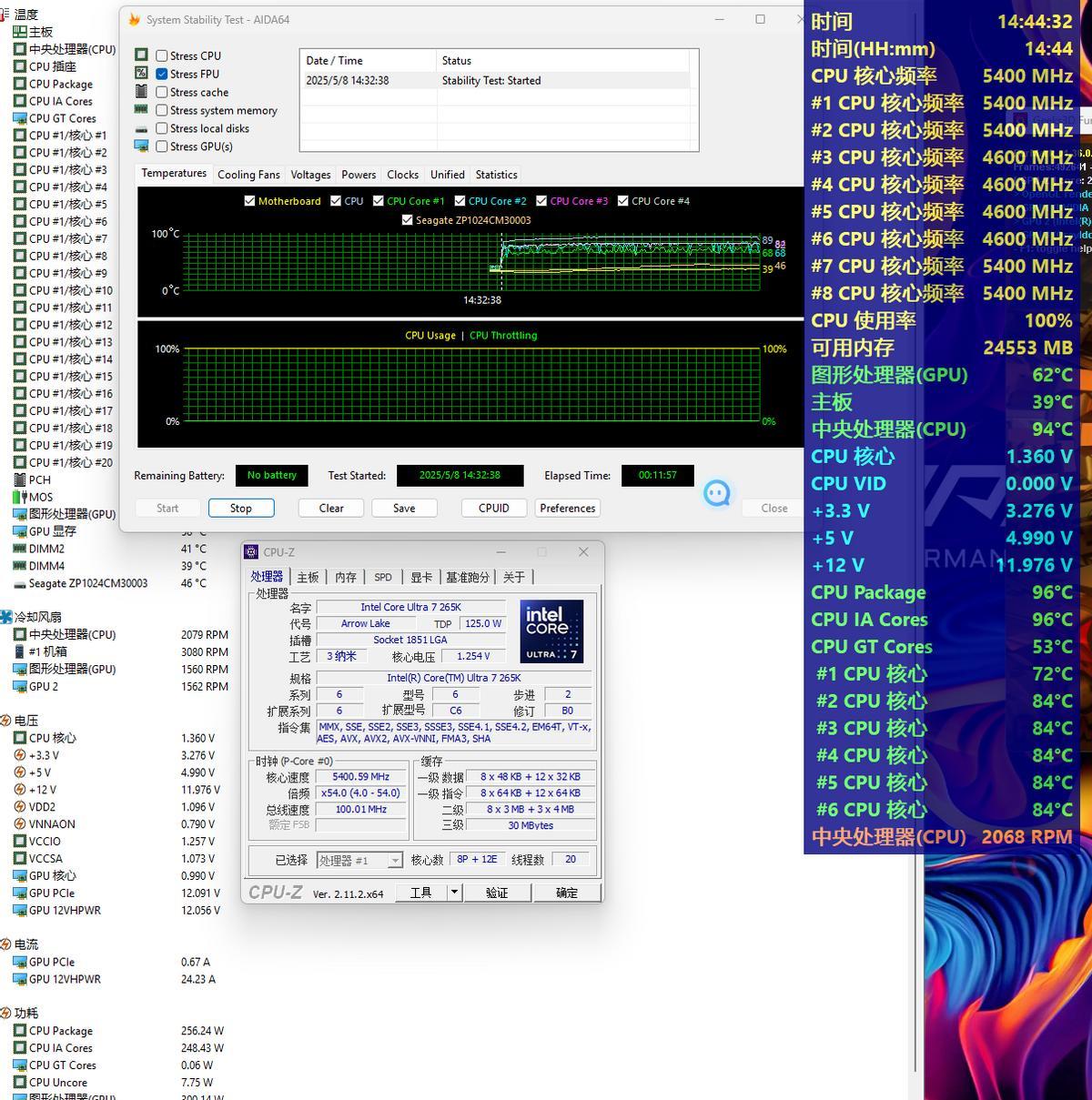Enable the Stress CPU checkbox
Image resolution: width=1092 pixels, height=1100 pixels.
coord(161,56)
